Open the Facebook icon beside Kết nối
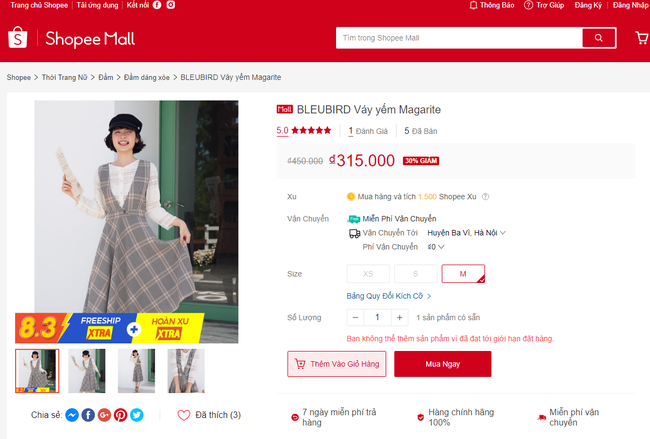This screenshot has height=439, width=650. [157, 5]
